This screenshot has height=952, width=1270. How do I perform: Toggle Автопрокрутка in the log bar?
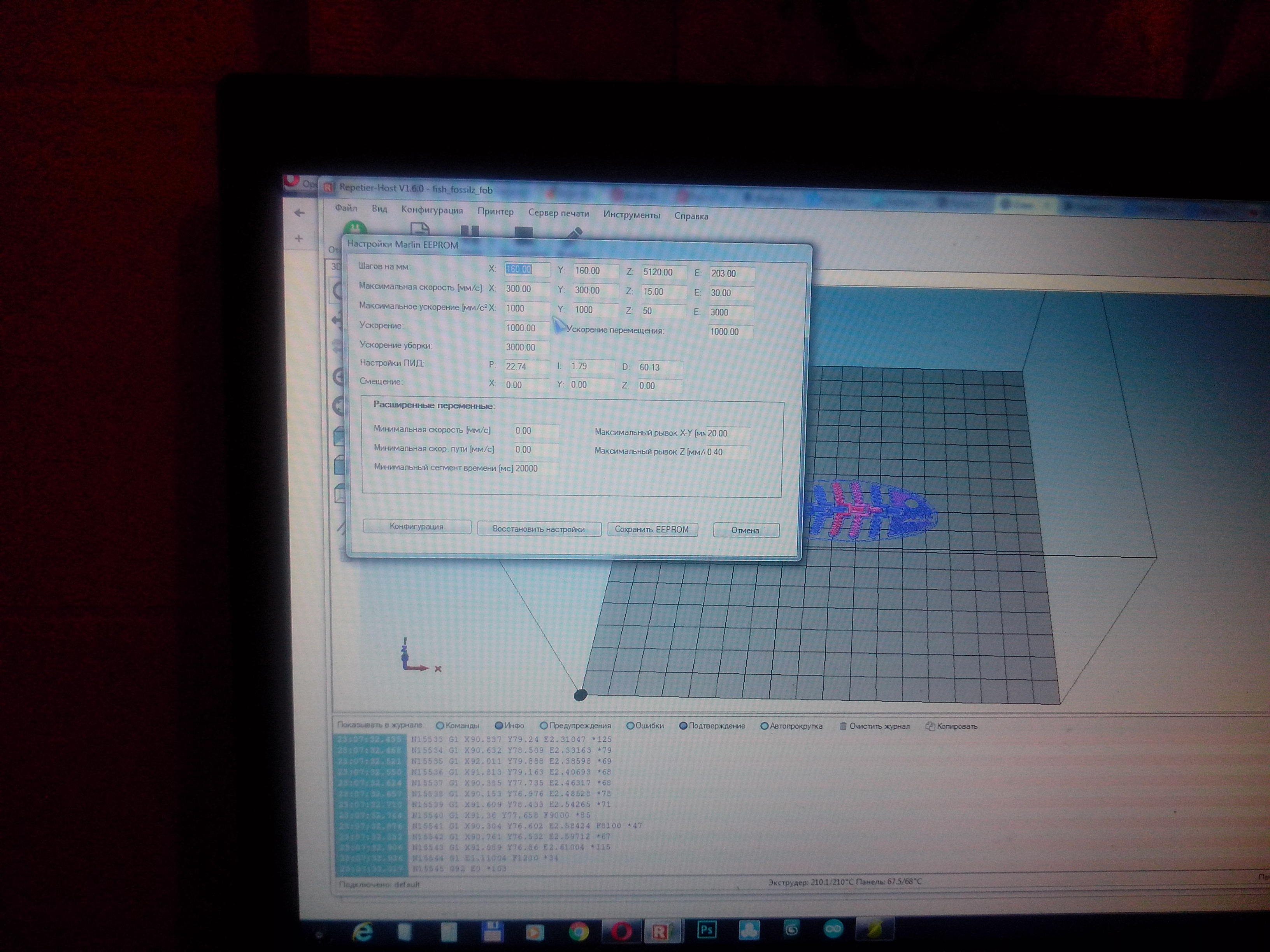764,726
